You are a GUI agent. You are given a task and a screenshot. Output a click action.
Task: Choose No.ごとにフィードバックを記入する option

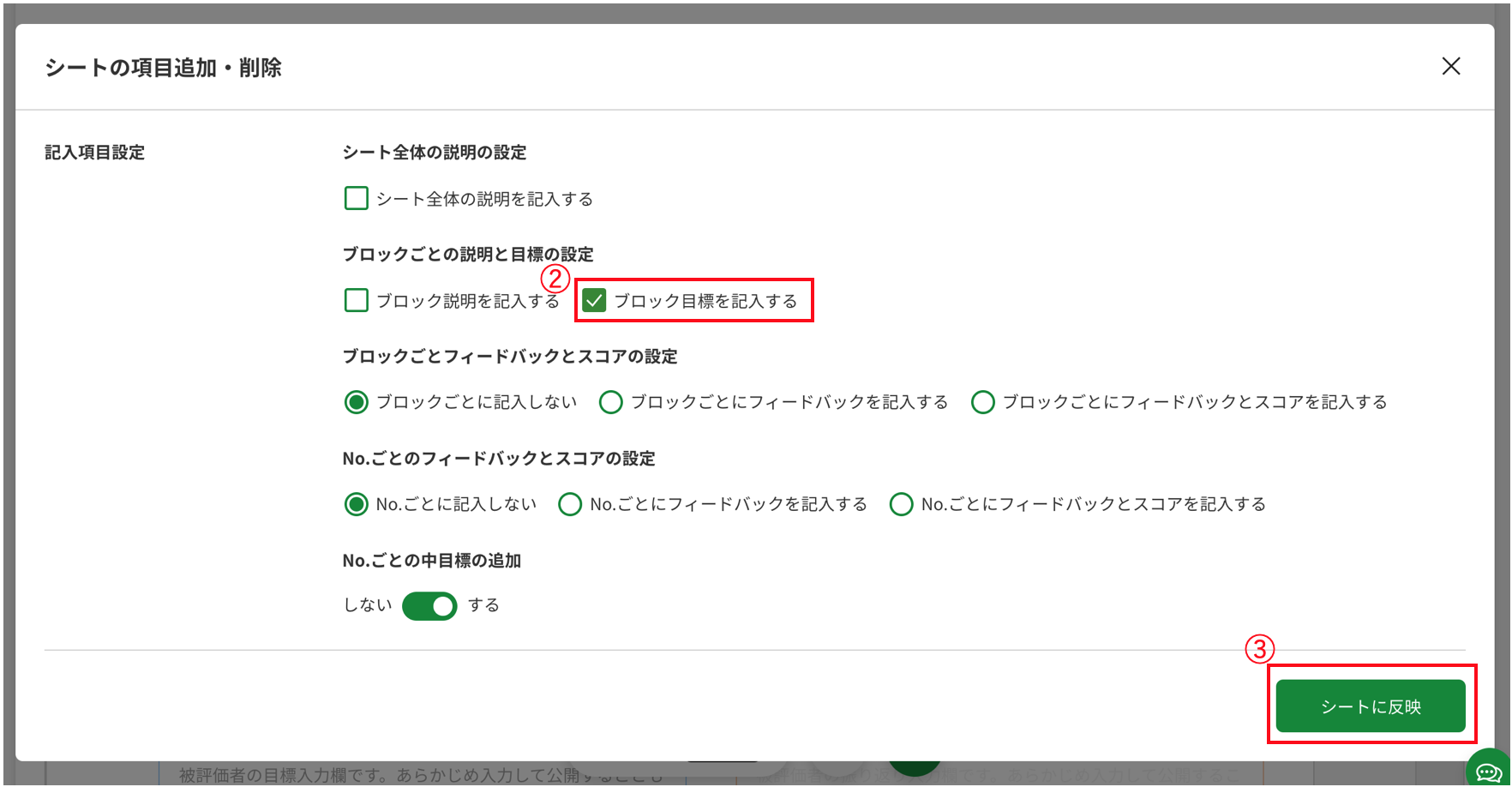pyautogui.click(x=570, y=504)
